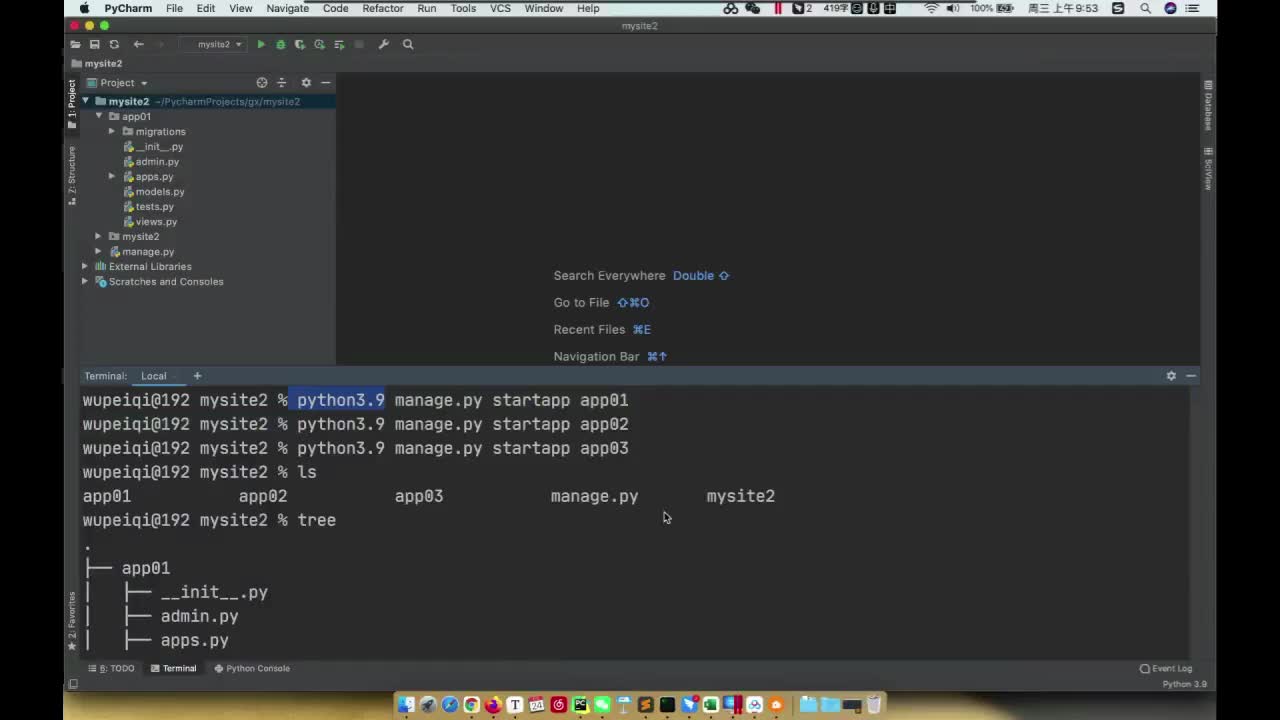Click the Profile run icon
The width and height of the screenshot is (1280, 720).
[x=319, y=44]
